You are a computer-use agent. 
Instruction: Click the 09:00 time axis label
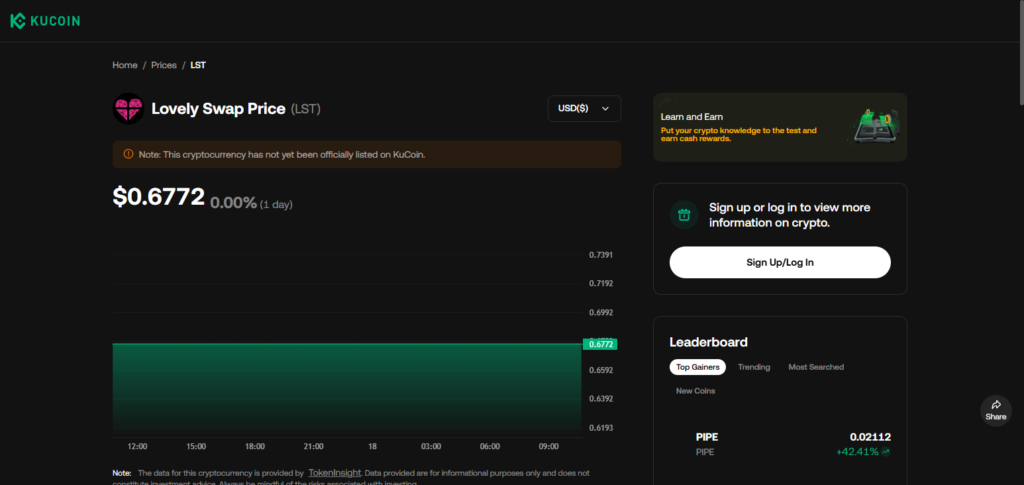point(549,446)
